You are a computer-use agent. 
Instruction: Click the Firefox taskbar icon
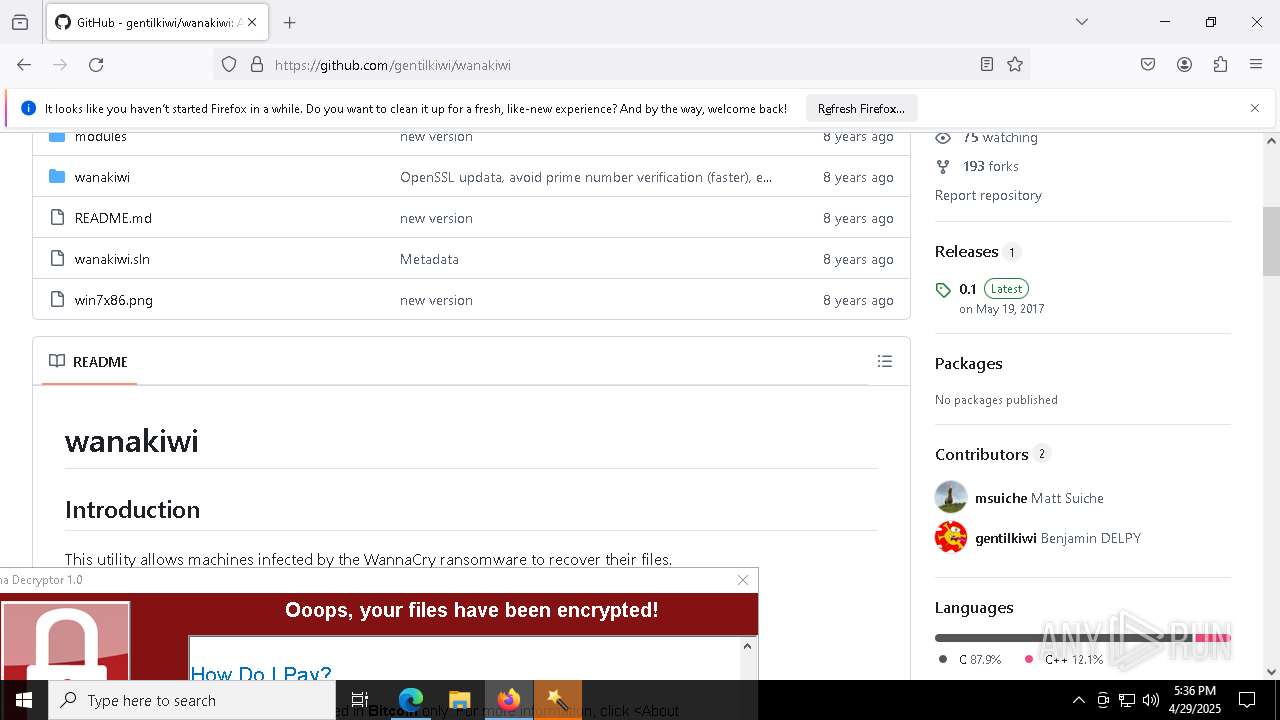[x=509, y=700]
